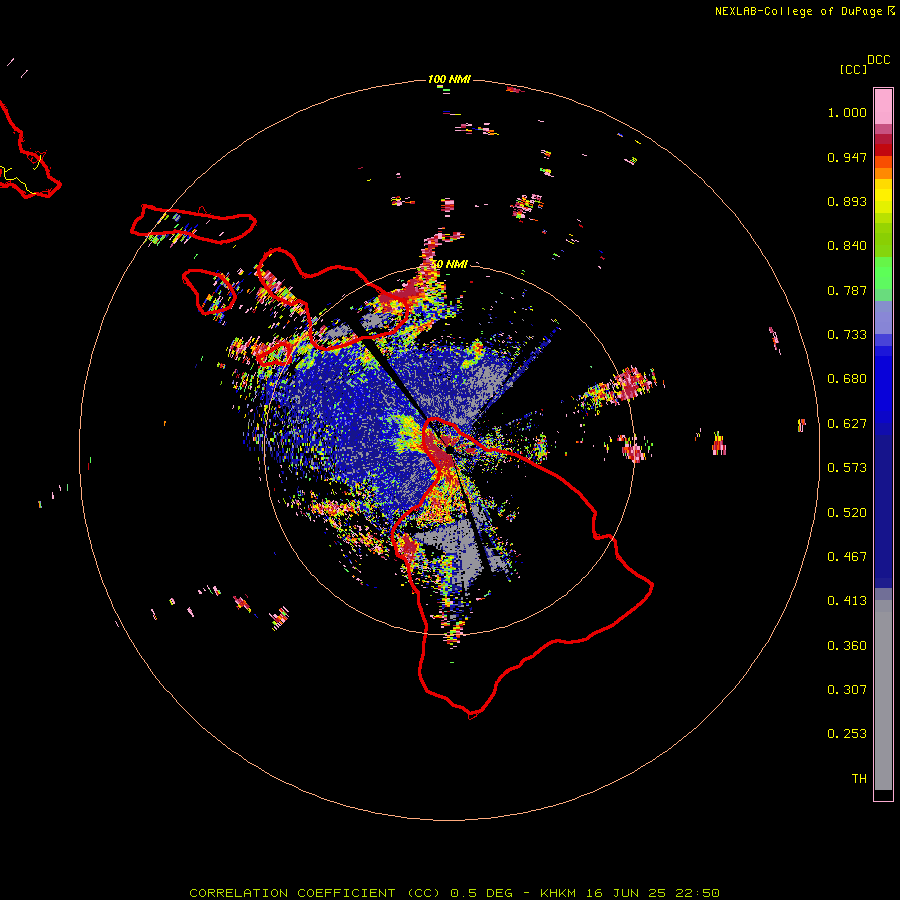Click the Correlation Coefficient KHKM caption at bottom
The height and width of the screenshot is (900, 900).
(x=455, y=893)
